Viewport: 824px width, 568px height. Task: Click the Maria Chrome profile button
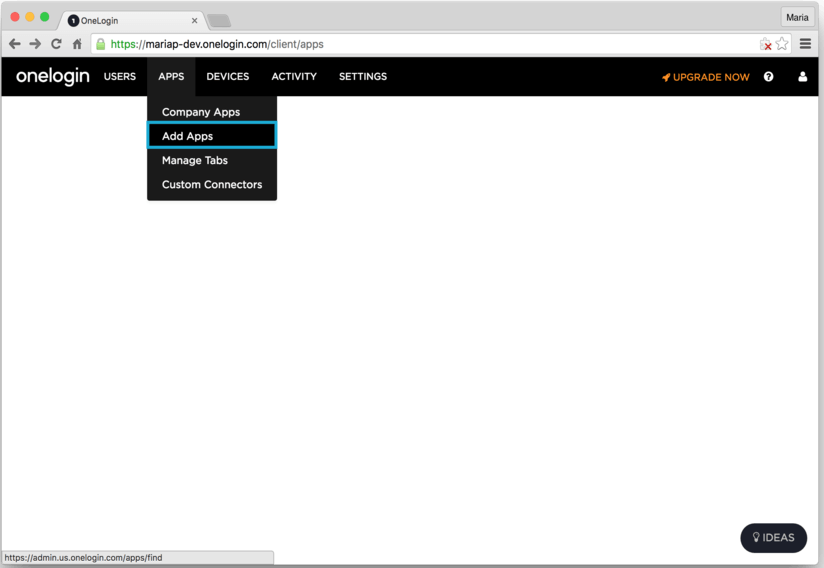[x=797, y=17]
